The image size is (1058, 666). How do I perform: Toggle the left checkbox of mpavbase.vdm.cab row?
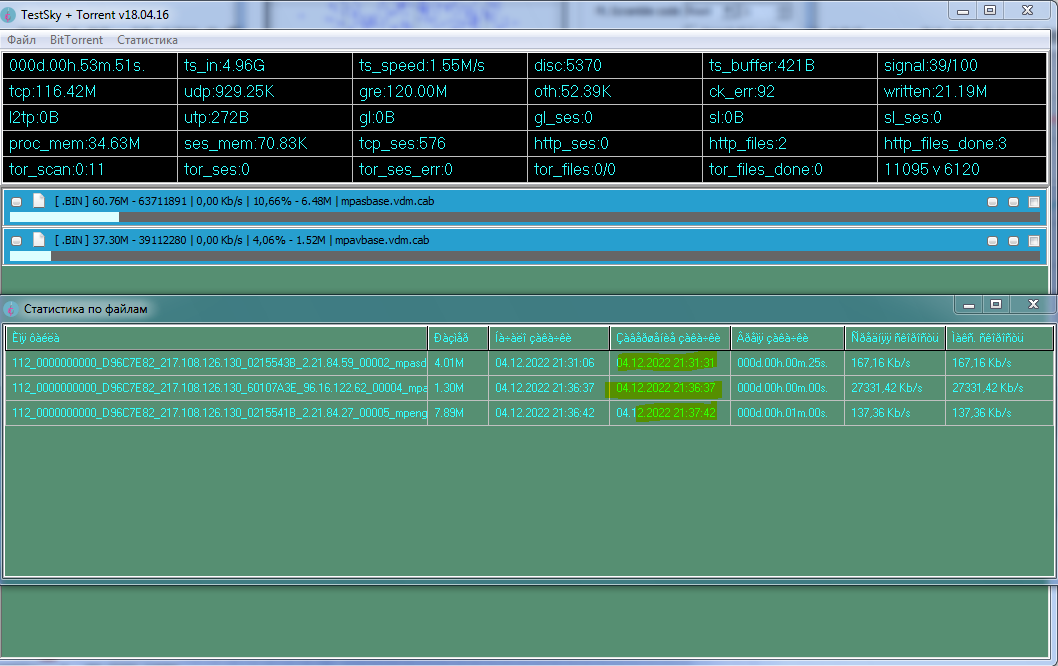coord(16,240)
